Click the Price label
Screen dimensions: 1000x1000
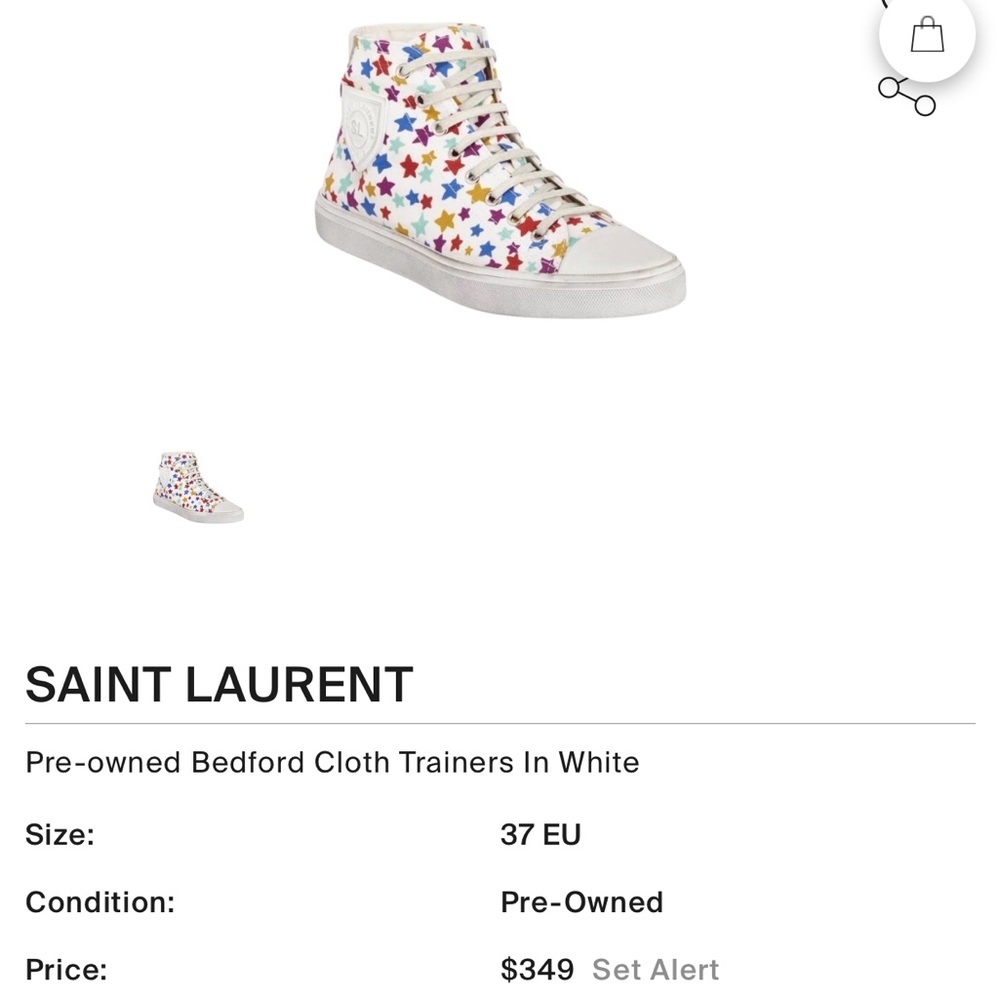click(x=67, y=969)
